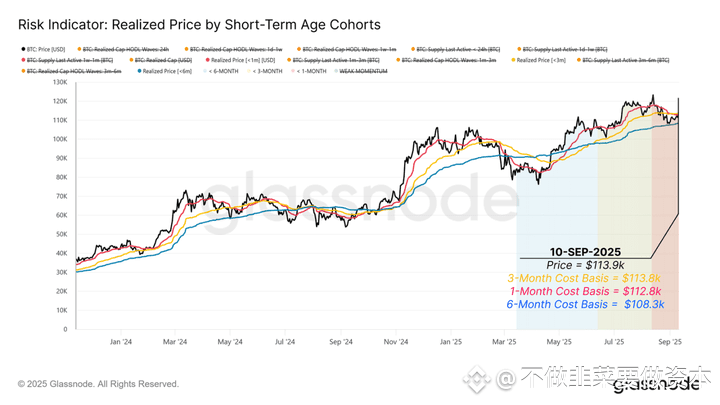
Task: Enable the BTC: Realized Cap [USD] series
Action: coord(160,60)
